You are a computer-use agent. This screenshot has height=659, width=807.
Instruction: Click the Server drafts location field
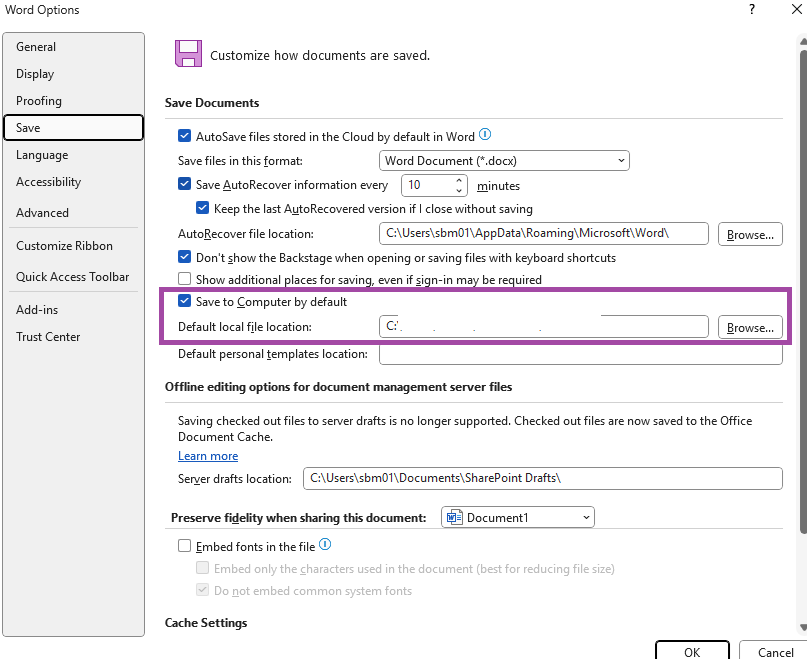pyautogui.click(x=542, y=478)
